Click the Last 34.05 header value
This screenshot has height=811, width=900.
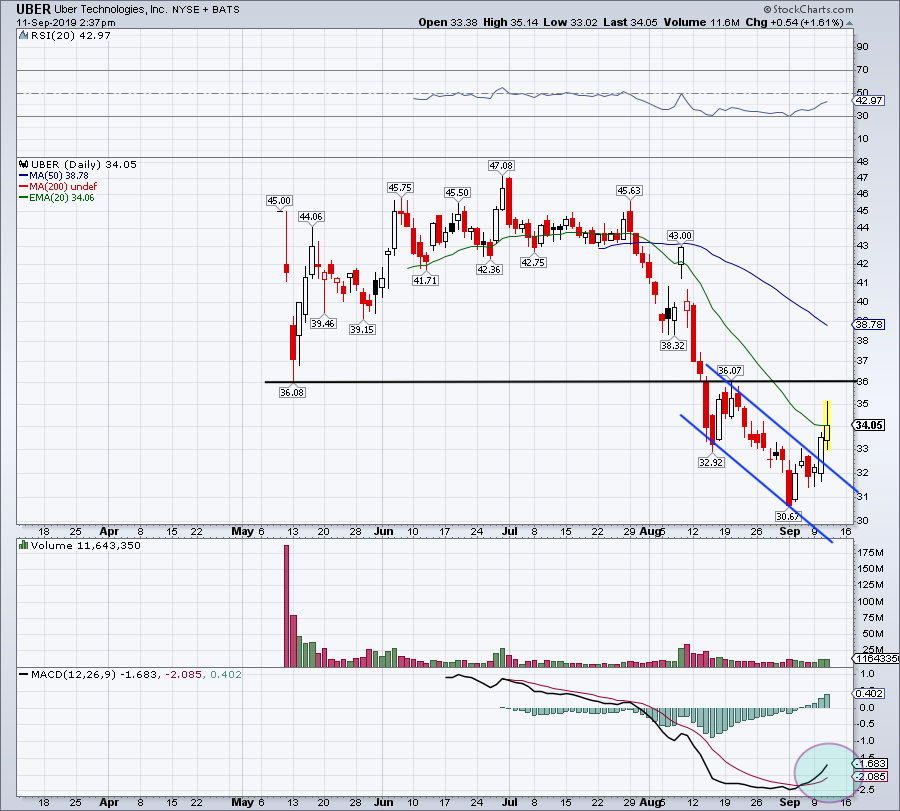(630, 22)
